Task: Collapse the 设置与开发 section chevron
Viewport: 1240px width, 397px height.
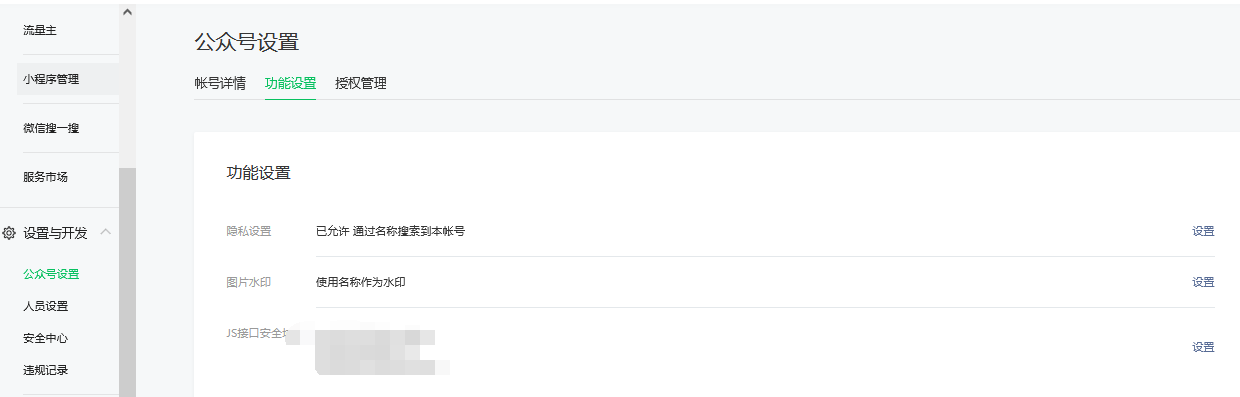Action: (x=105, y=232)
